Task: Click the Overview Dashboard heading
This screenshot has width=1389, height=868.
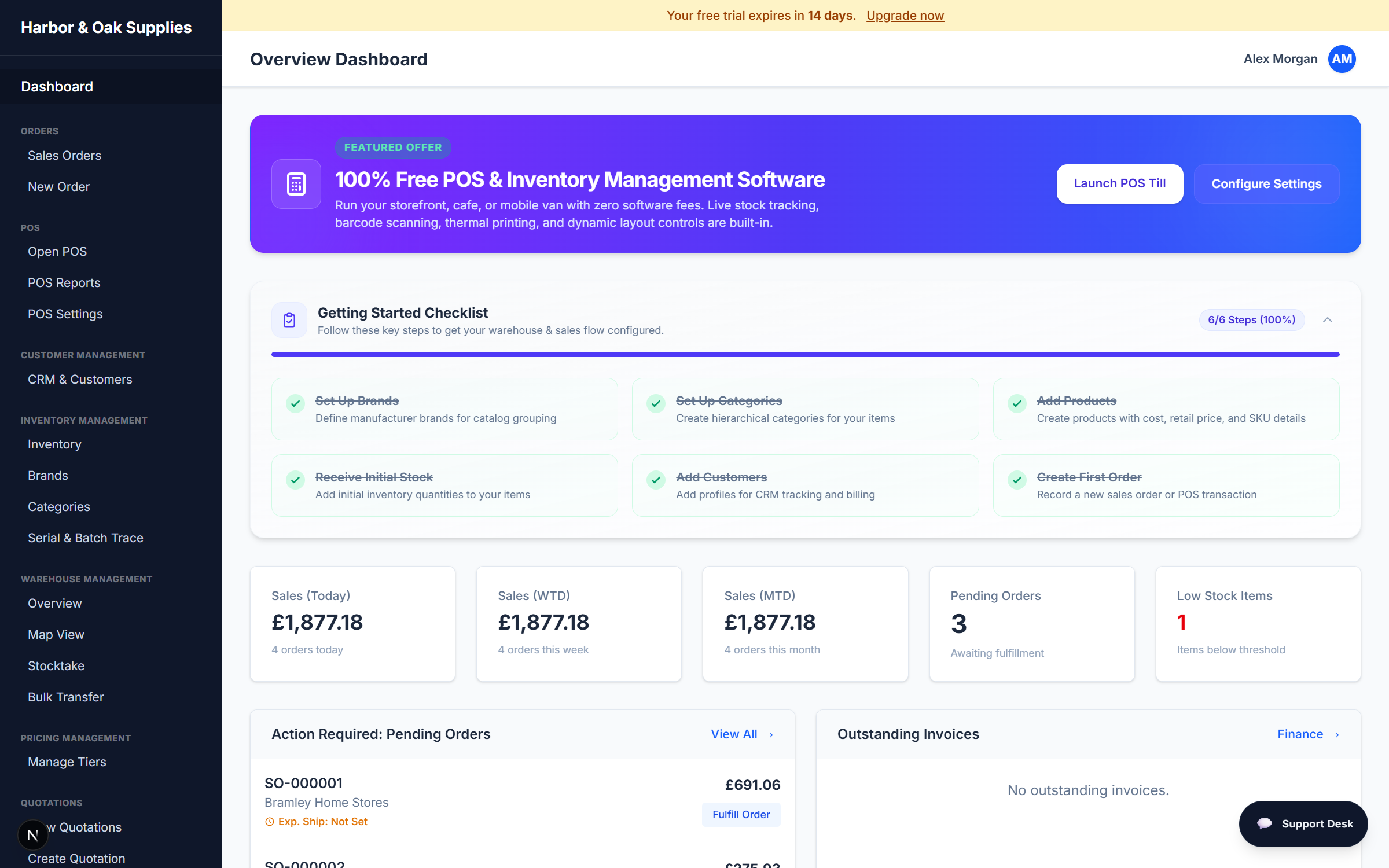Action: [x=339, y=59]
